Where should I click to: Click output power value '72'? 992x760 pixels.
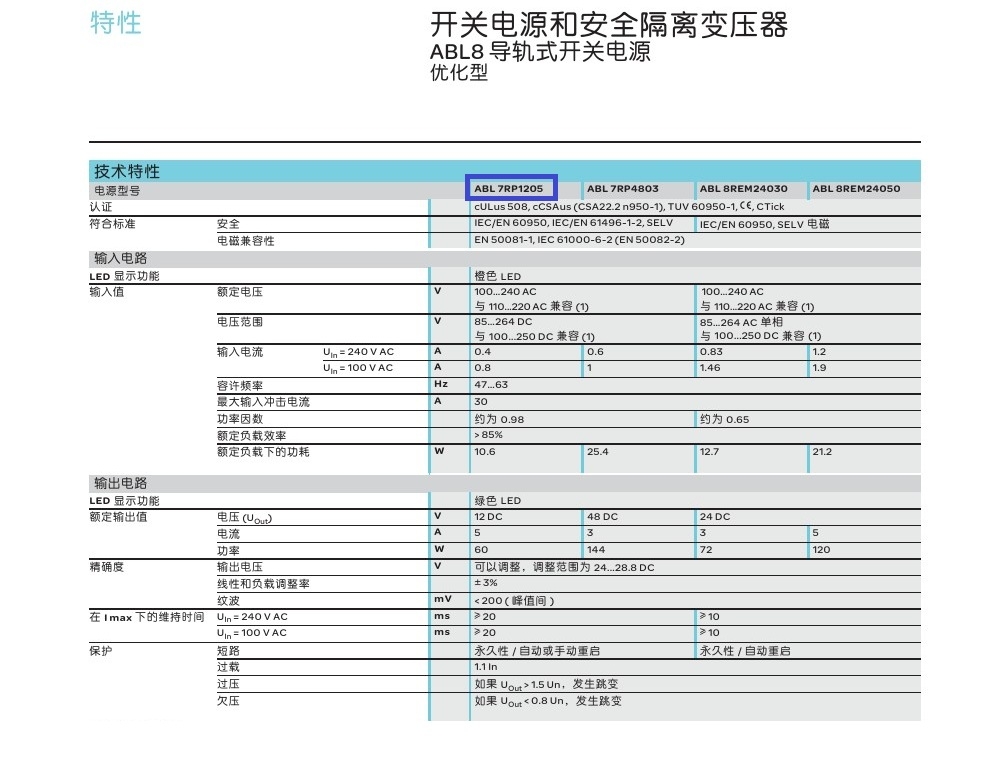pos(706,550)
